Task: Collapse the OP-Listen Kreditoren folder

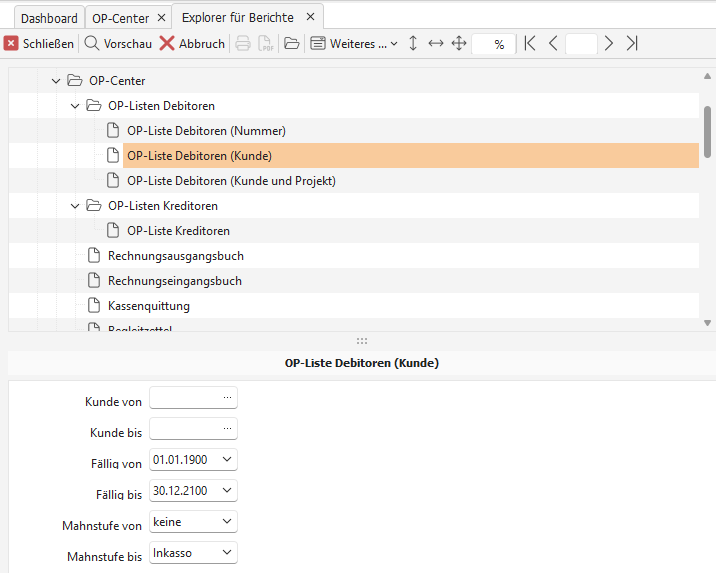Action: pos(75,206)
